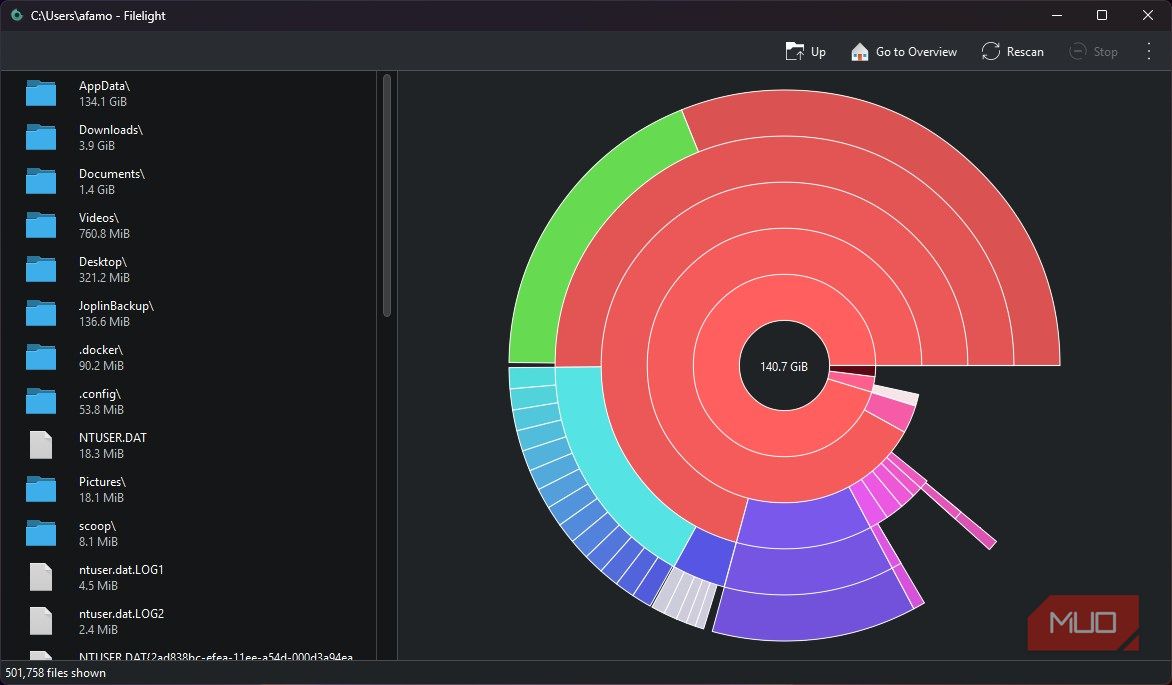Select the Pictures\ entry text
Viewport: 1172px width, 685px height.
(x=102, y=482)
